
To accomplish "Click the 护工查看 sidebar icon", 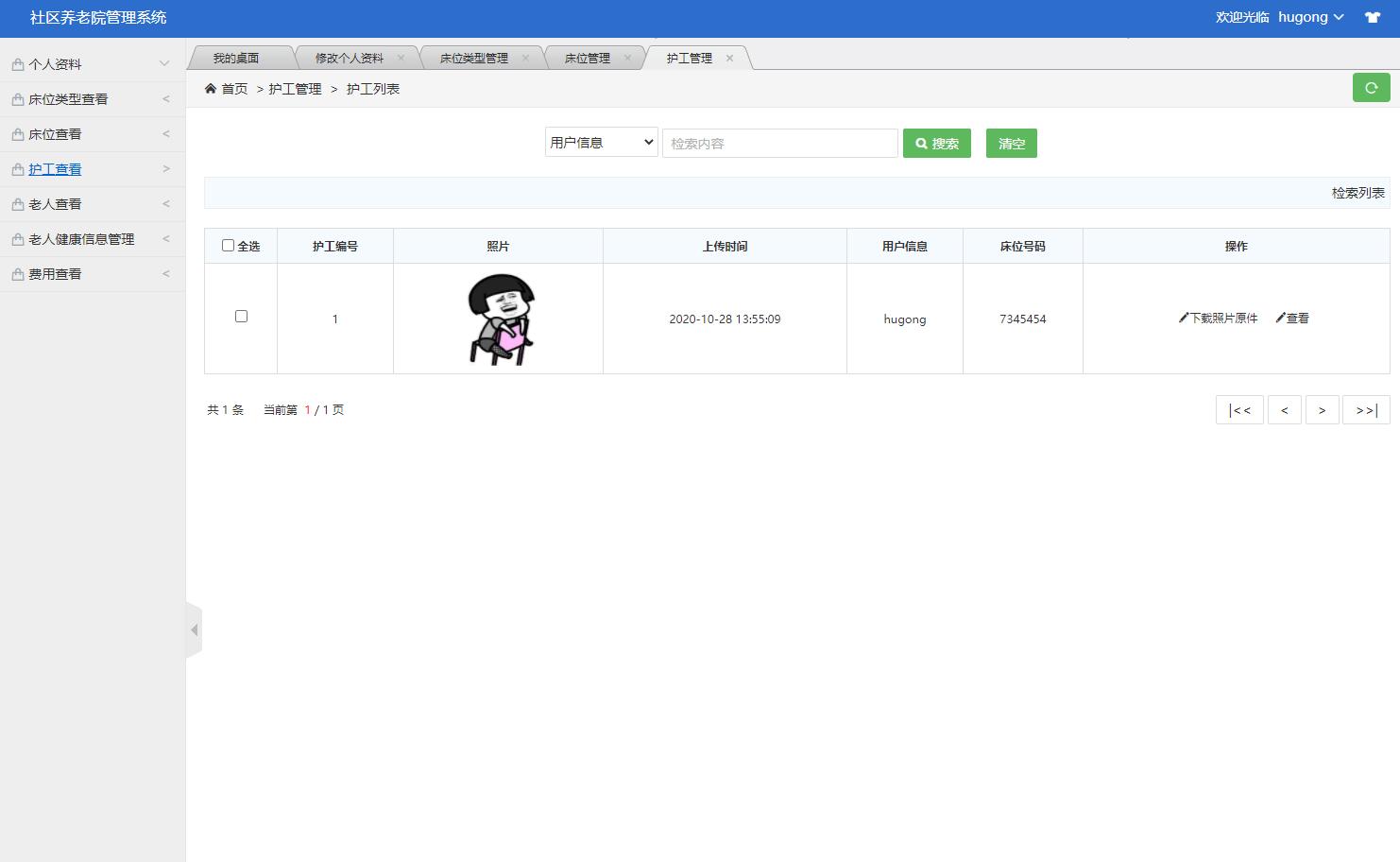I will pos(16,168).
